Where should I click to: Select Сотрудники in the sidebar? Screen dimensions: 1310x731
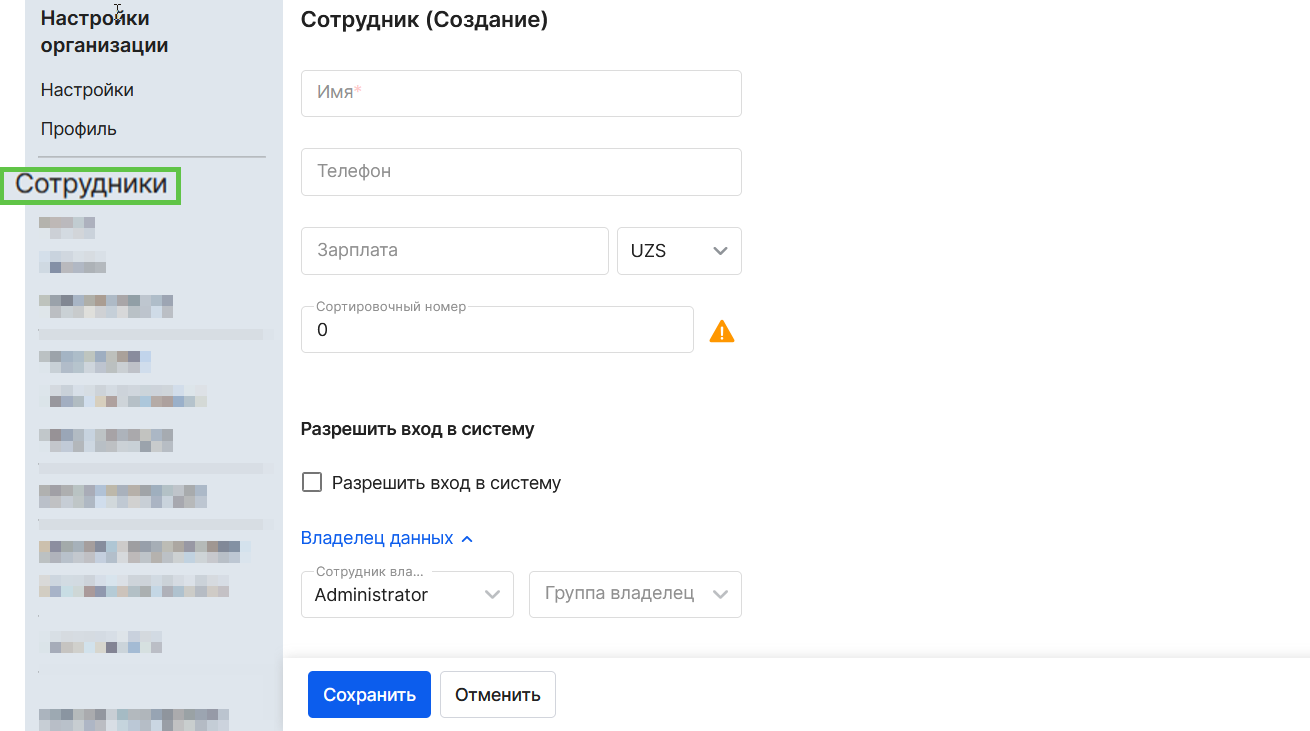(x=91, y=185)
